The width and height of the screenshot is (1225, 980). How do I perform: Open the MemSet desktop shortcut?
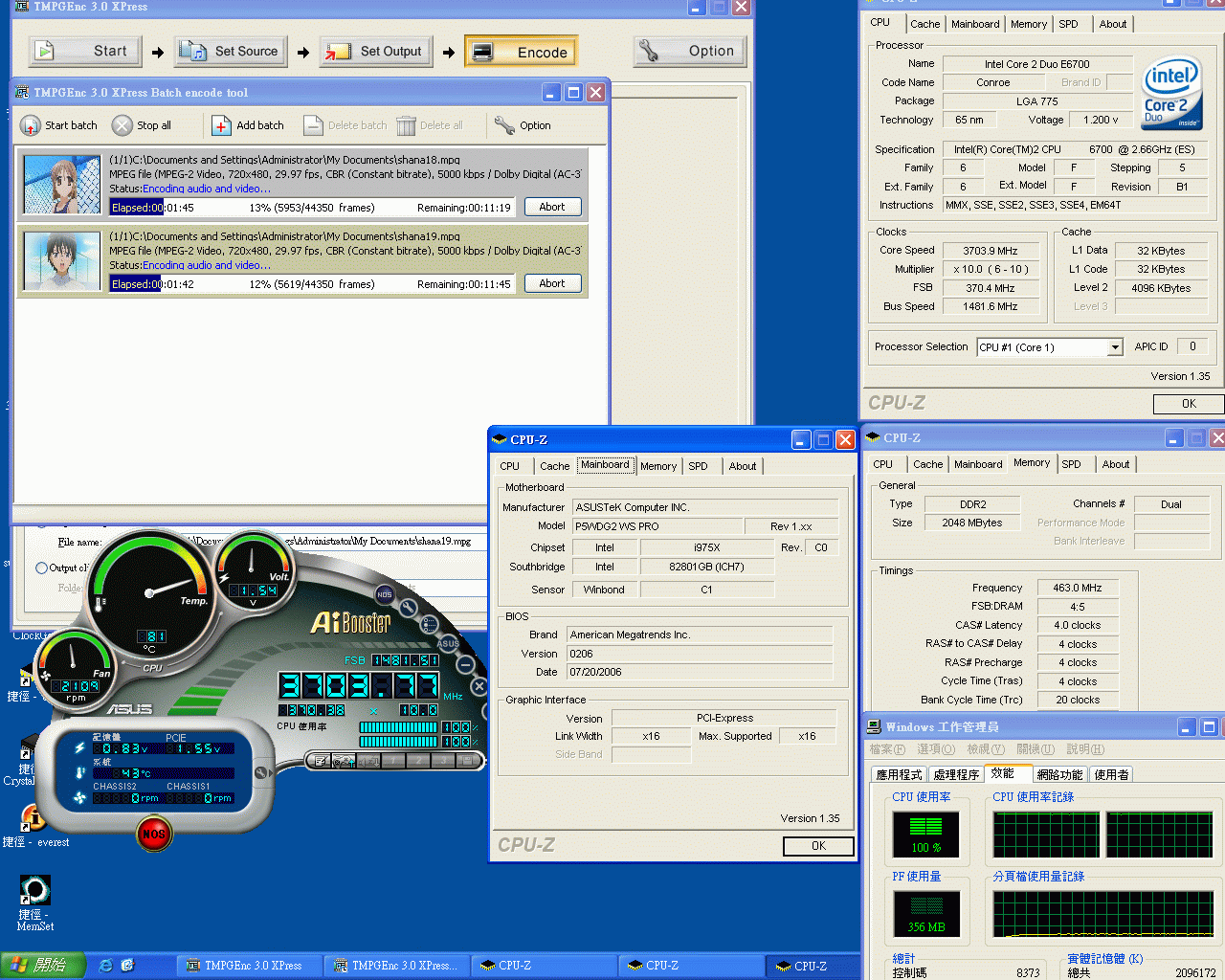pos(35,902)
